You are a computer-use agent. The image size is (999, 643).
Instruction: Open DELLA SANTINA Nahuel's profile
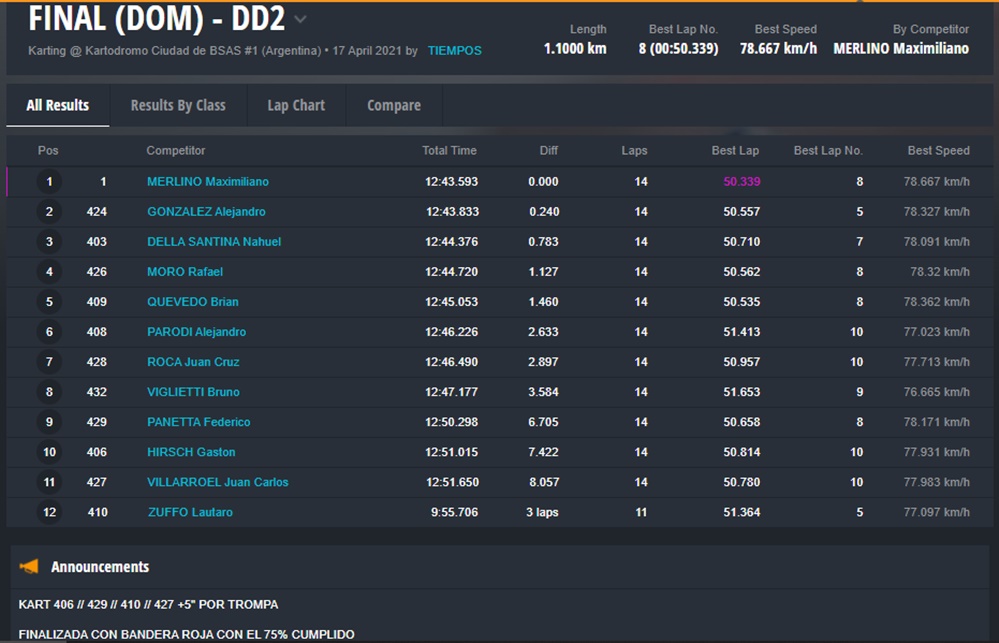pyautogui.click(x=214, y=242)
